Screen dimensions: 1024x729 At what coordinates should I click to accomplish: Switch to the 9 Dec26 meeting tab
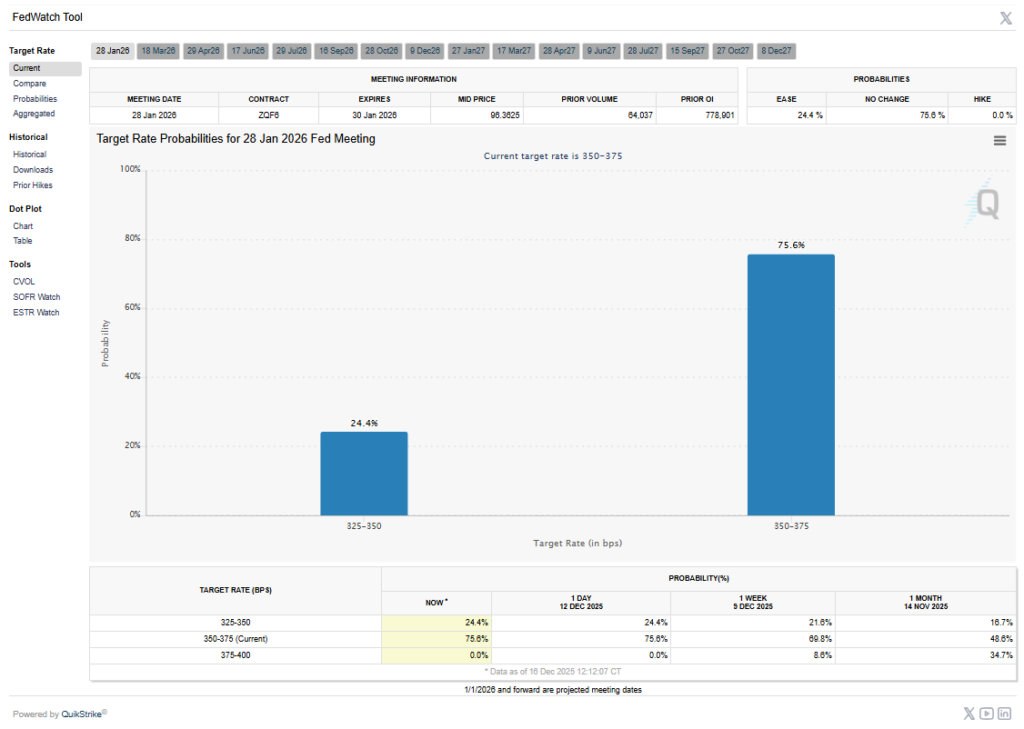click(x=425, y=51)
